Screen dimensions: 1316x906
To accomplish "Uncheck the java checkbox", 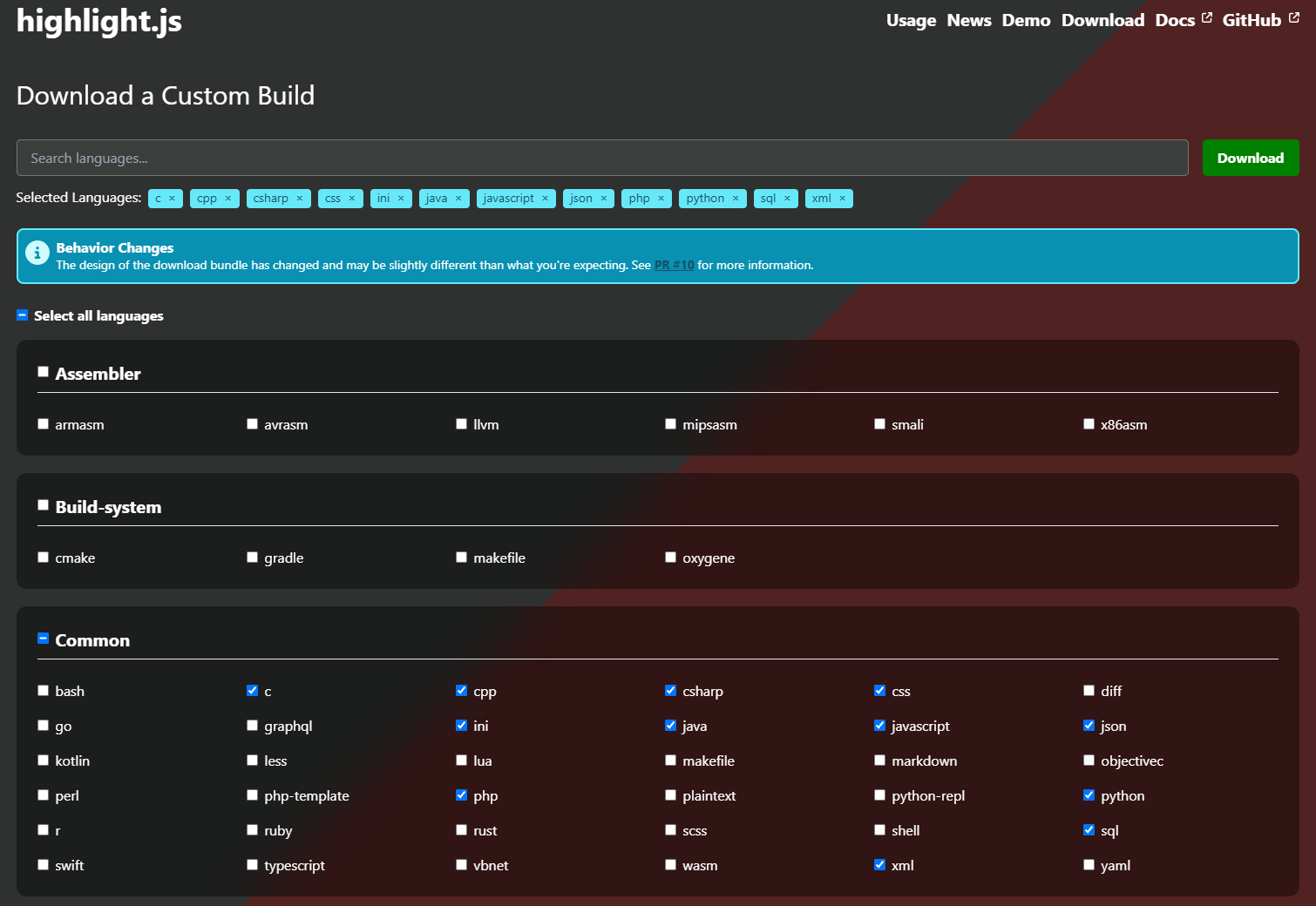I will [670, 726].
